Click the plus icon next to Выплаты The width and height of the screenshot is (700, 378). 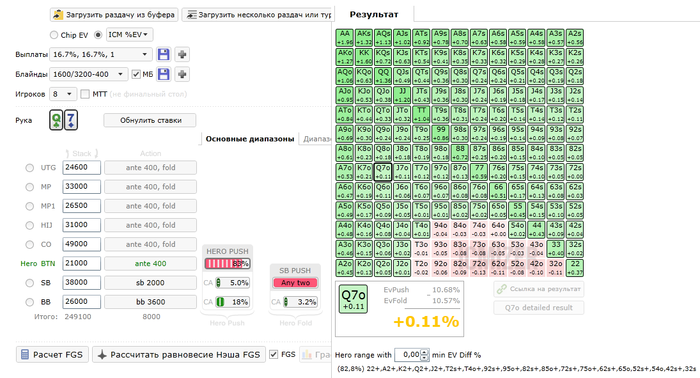182,54
